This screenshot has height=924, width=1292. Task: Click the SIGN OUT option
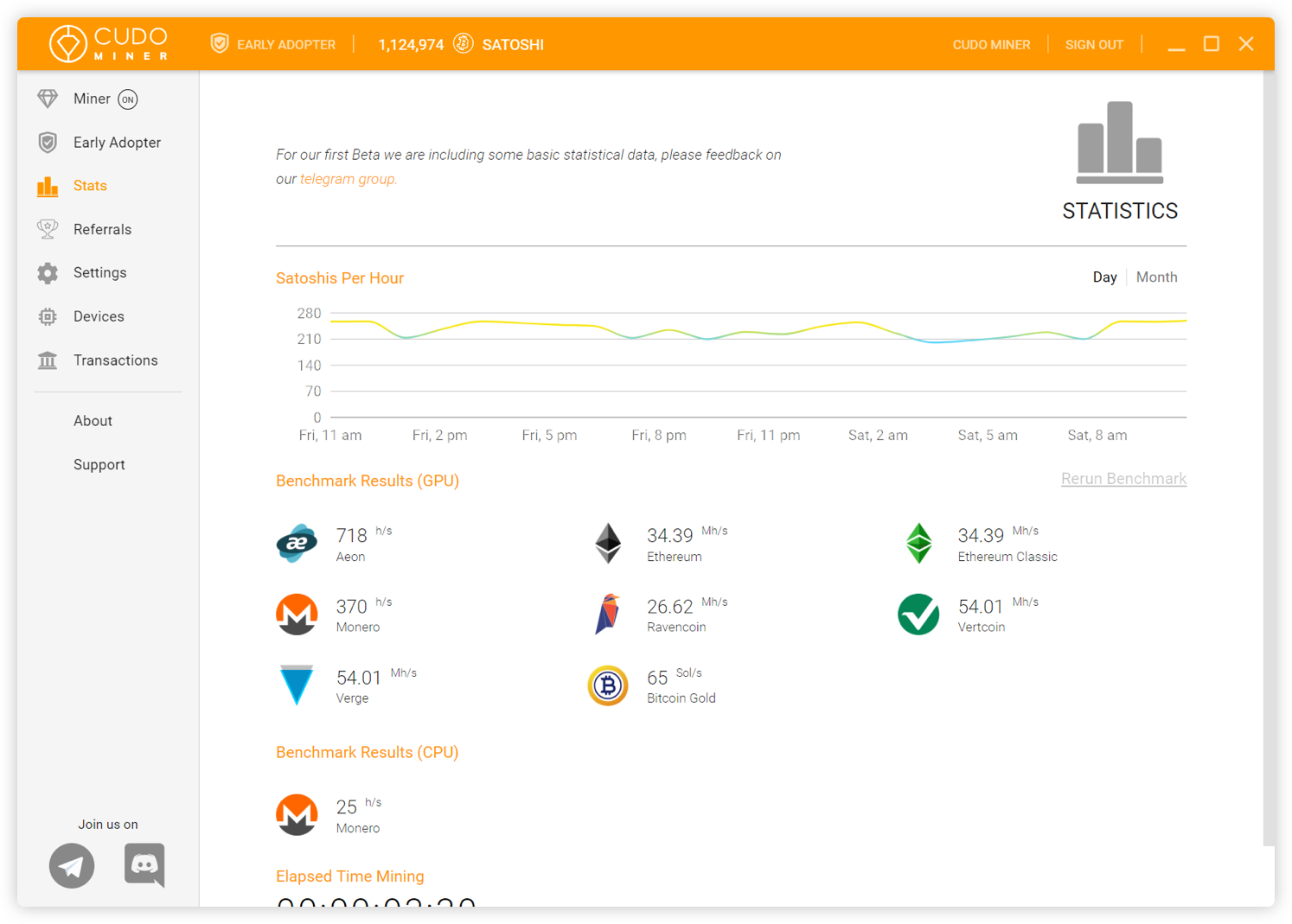(1093, 44)
